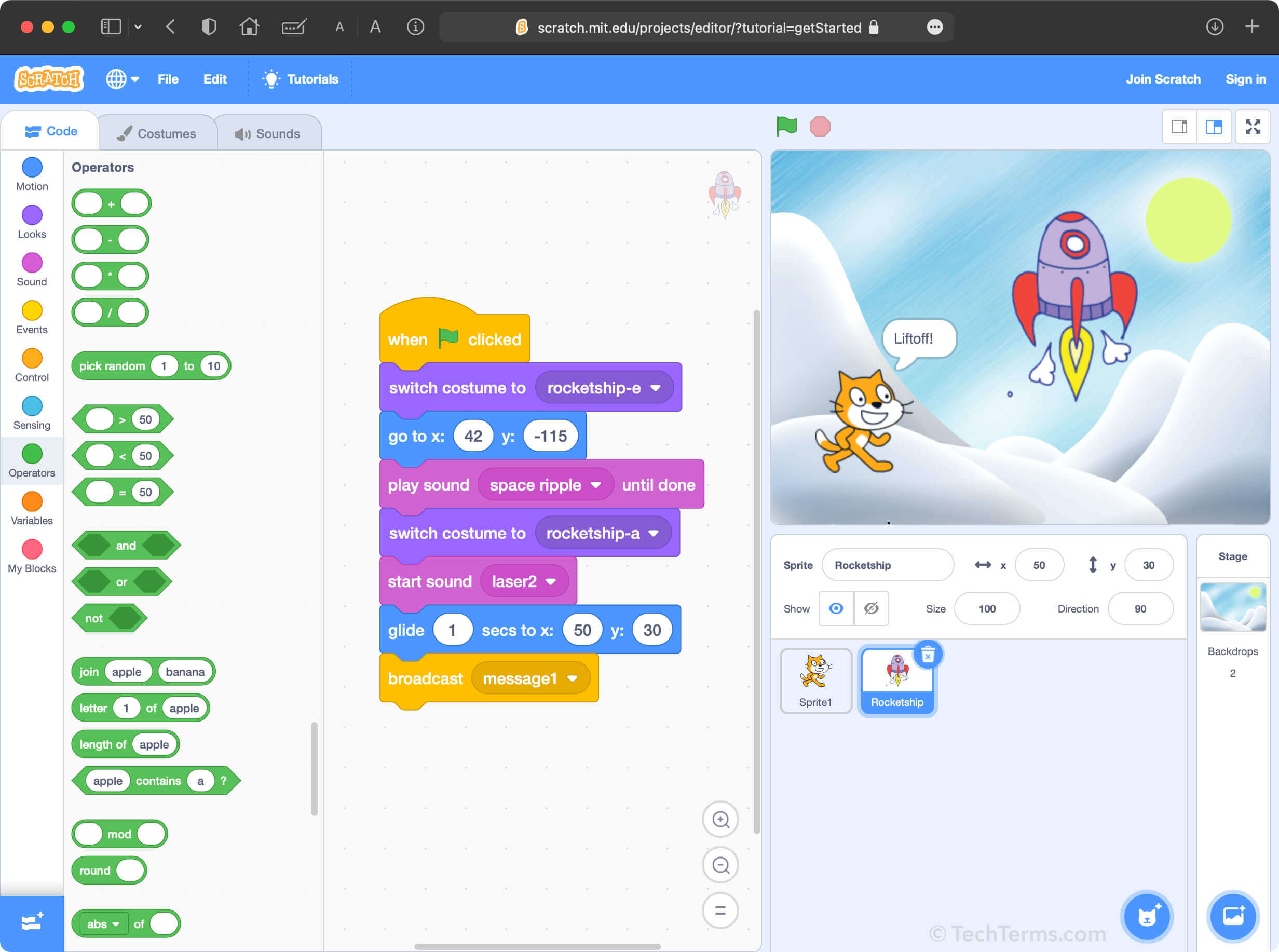The height and width of the screenshot is (952, 1279).
Task: Select the Motion block category
Action: pyautogui.click(x=32, y=173)
